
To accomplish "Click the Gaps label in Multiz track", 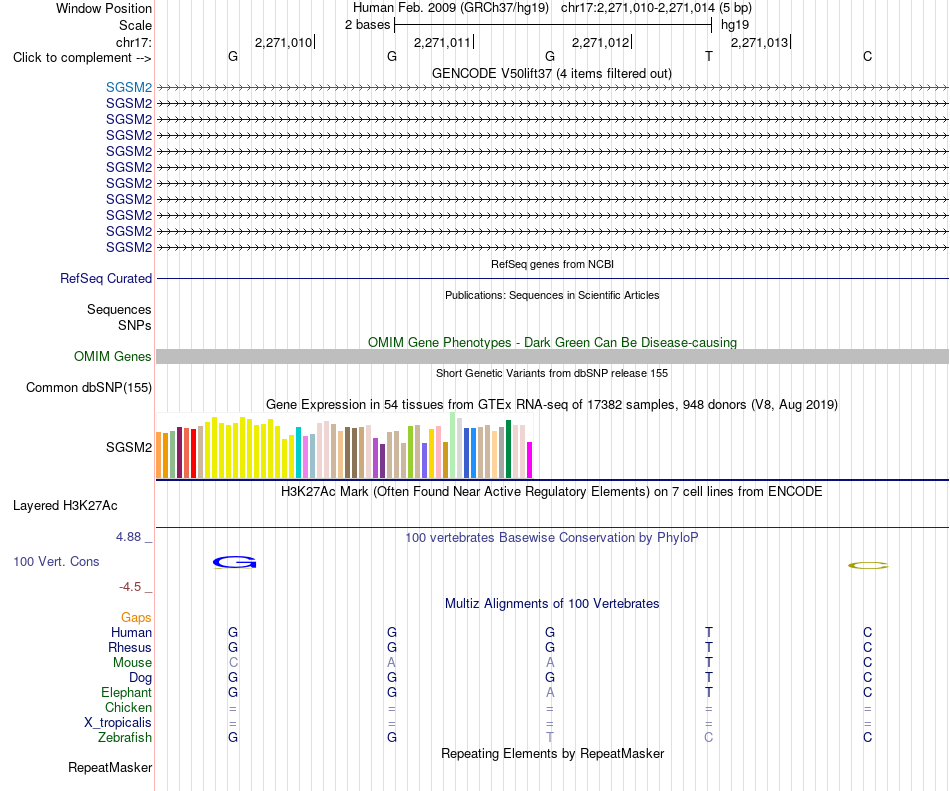I will [136, 617].
